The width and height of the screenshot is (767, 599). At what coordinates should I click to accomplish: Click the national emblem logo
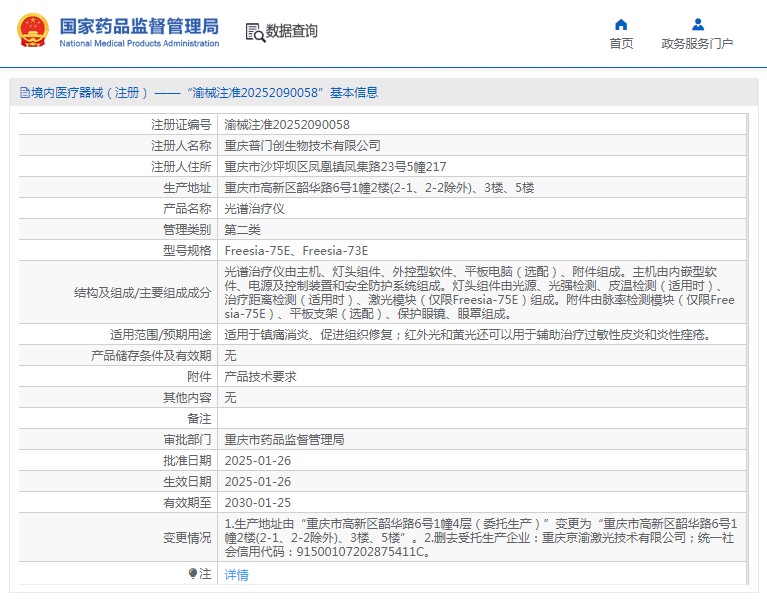(32, 31)
